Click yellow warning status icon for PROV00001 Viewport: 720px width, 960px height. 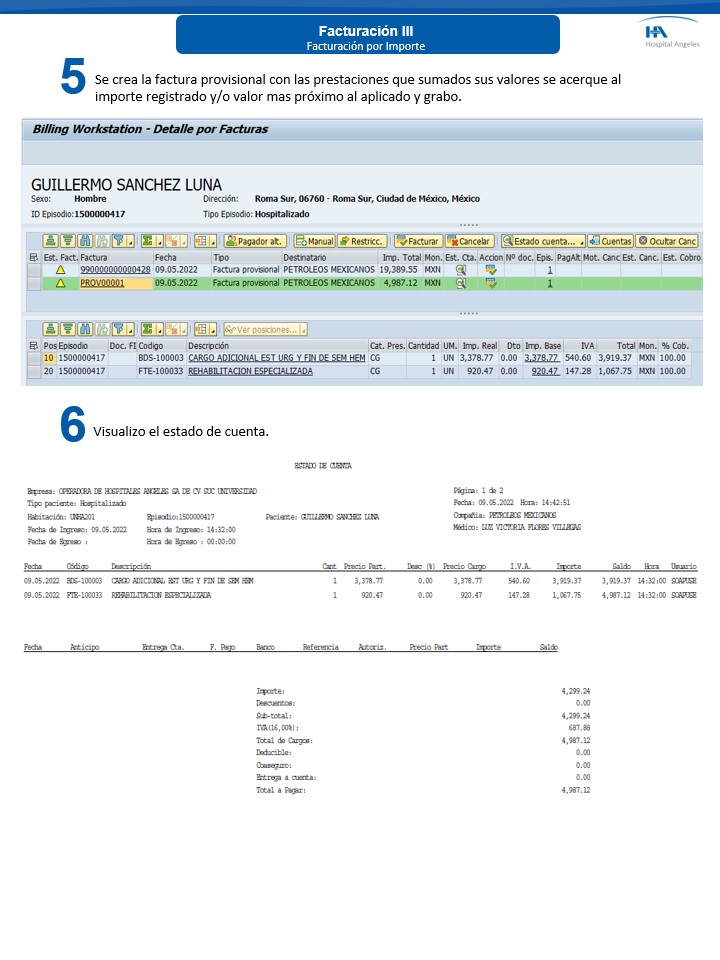click(60, 284)
